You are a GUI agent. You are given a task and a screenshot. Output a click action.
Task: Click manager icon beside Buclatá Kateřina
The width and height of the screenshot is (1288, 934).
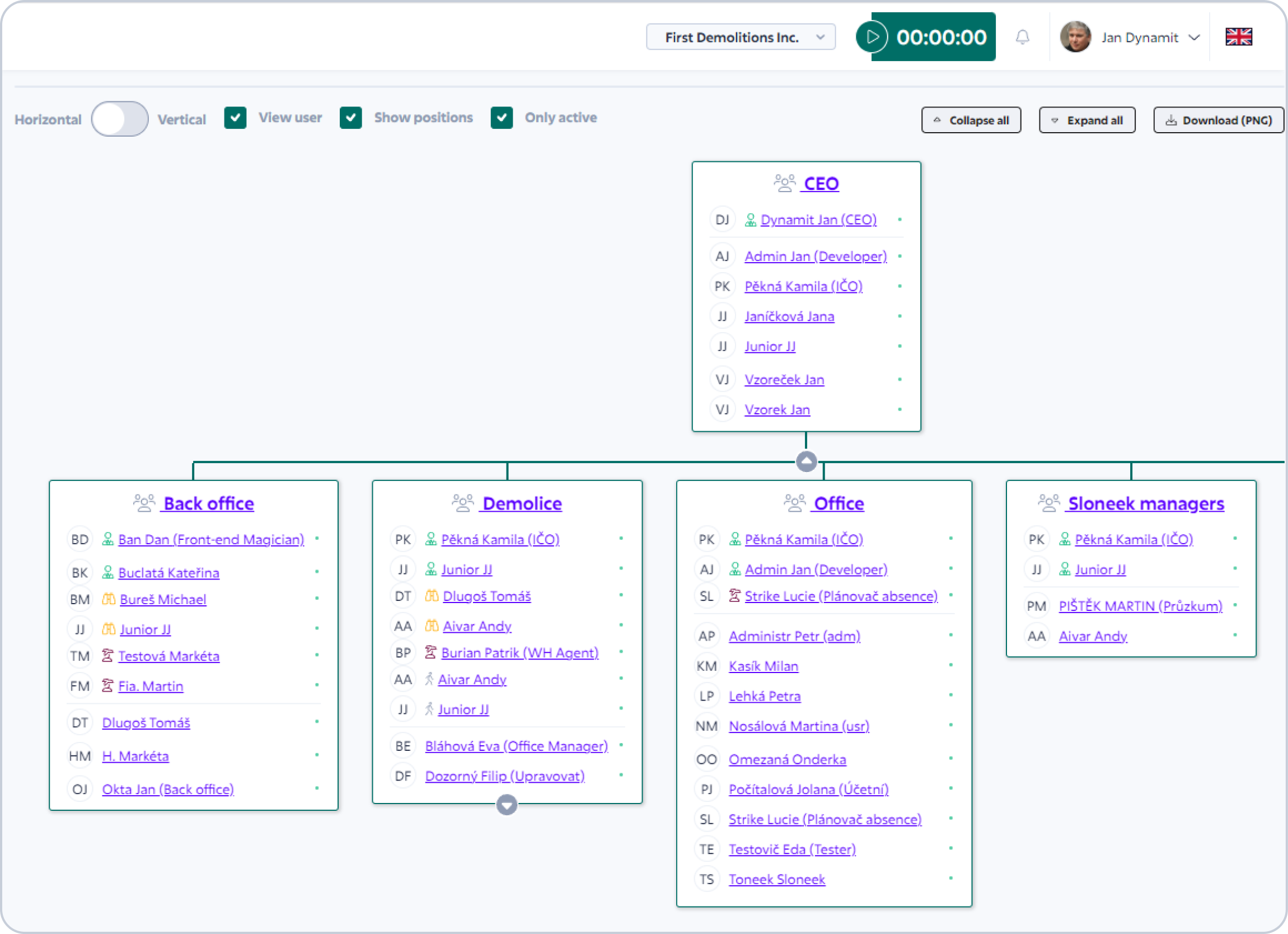pos(107,572)
